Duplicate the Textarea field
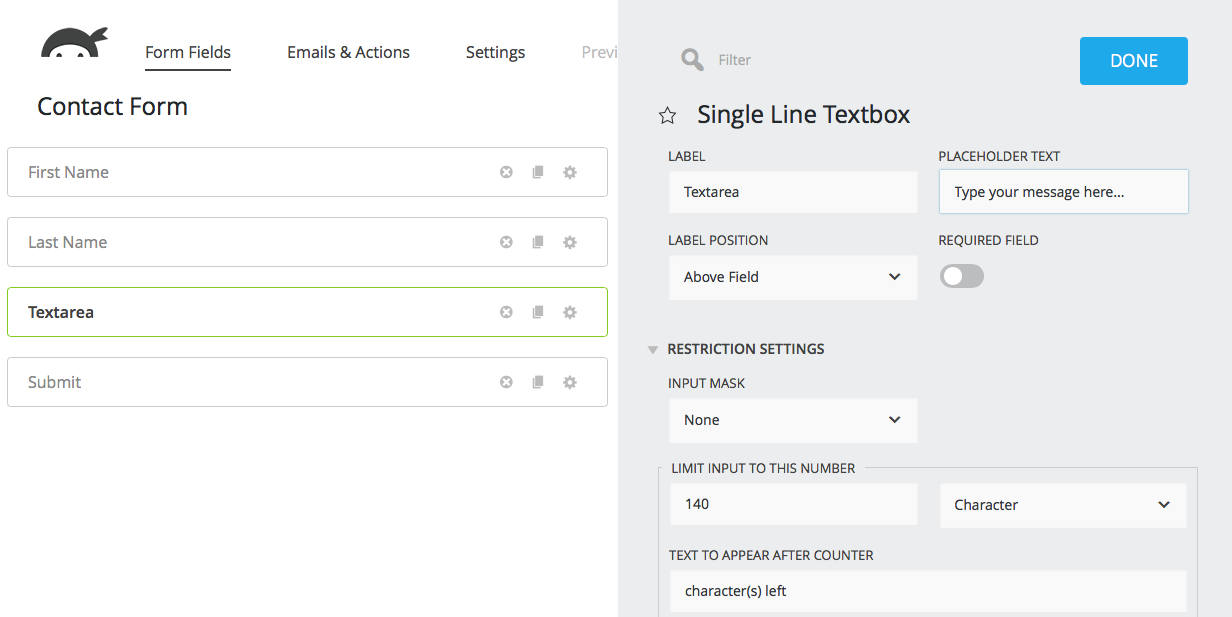1232x617 pixels. [538, 312]
